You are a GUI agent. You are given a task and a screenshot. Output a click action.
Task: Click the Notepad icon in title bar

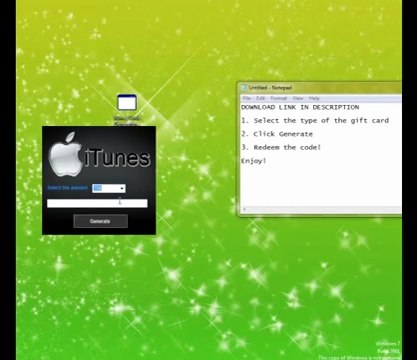tap(244, 88)
